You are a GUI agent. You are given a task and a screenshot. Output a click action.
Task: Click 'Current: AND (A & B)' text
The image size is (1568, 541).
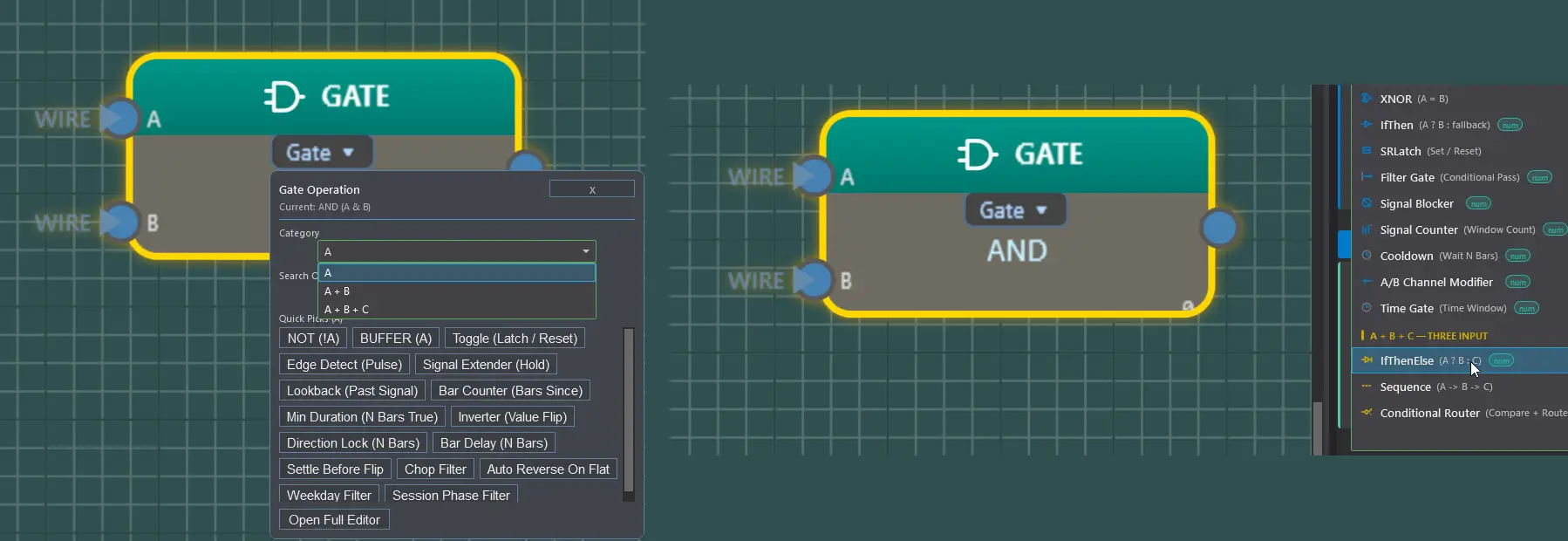[324, 207]
